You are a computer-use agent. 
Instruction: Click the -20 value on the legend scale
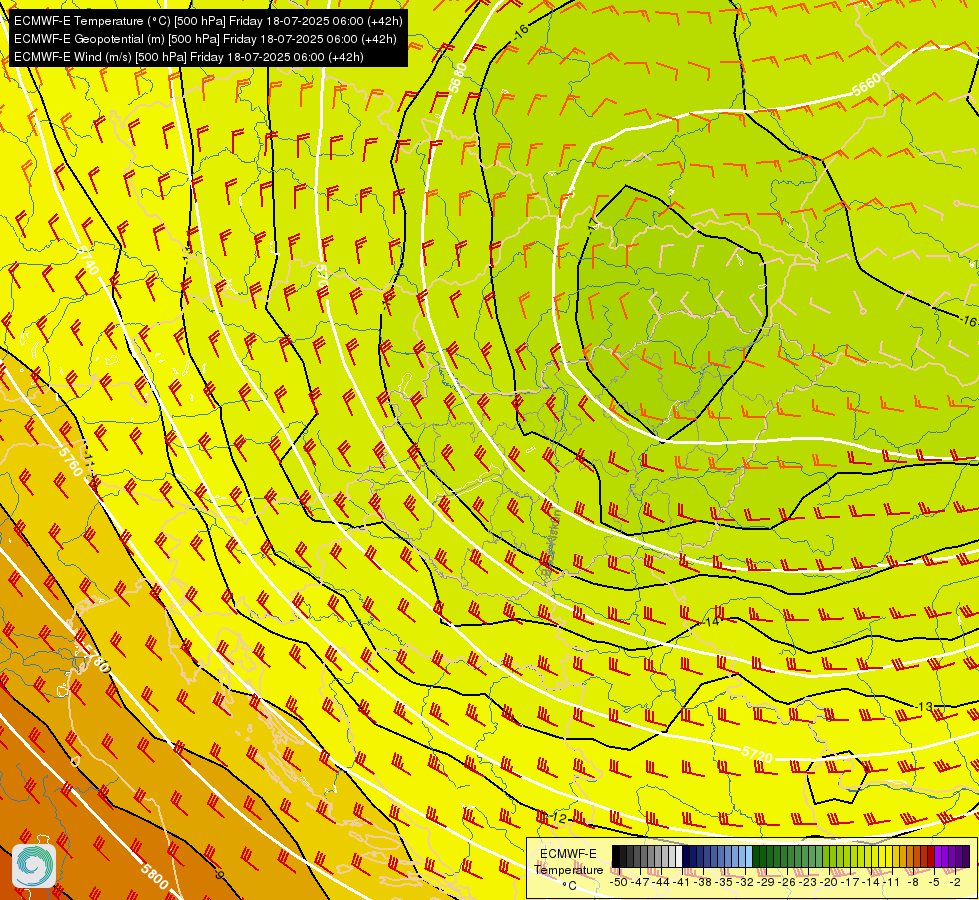pyautogui.click(x=828, y=882)
